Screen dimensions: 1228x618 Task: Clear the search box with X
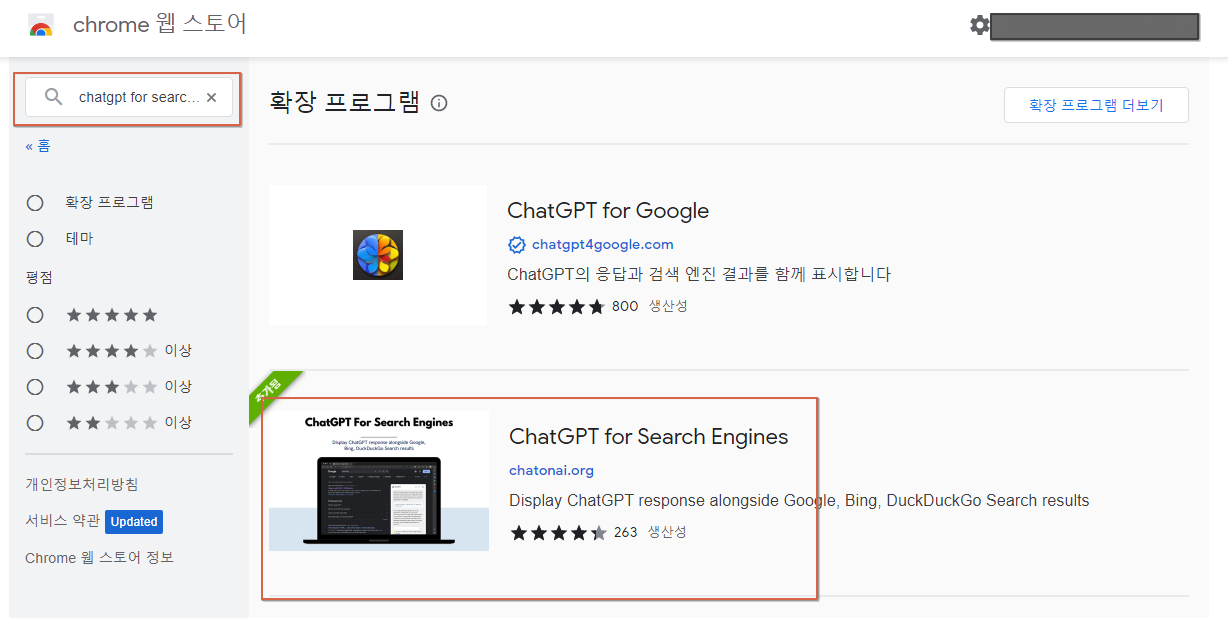click(211, 97)
